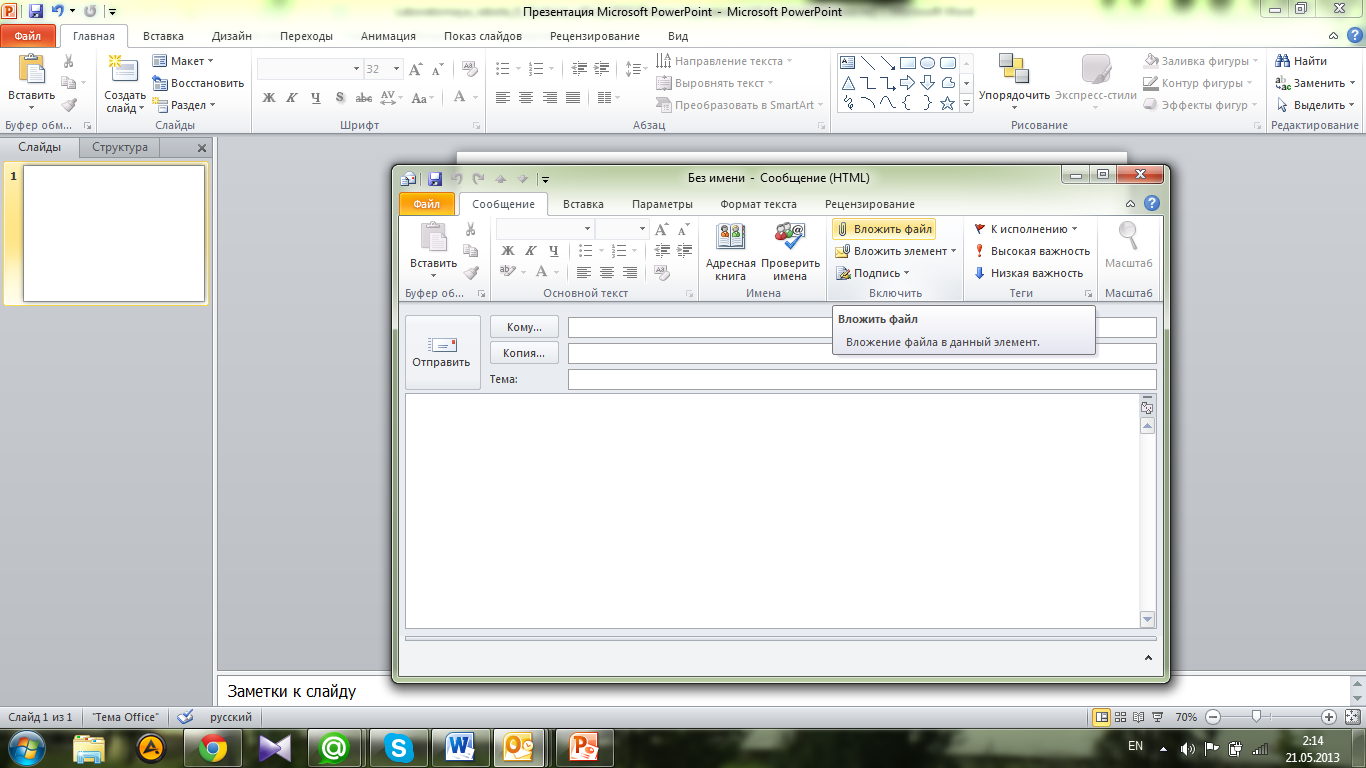Expand message header bottom pane chevron
Image resolution: width=1366 pixels, height=768 pixels.
tap(1148, 658)
